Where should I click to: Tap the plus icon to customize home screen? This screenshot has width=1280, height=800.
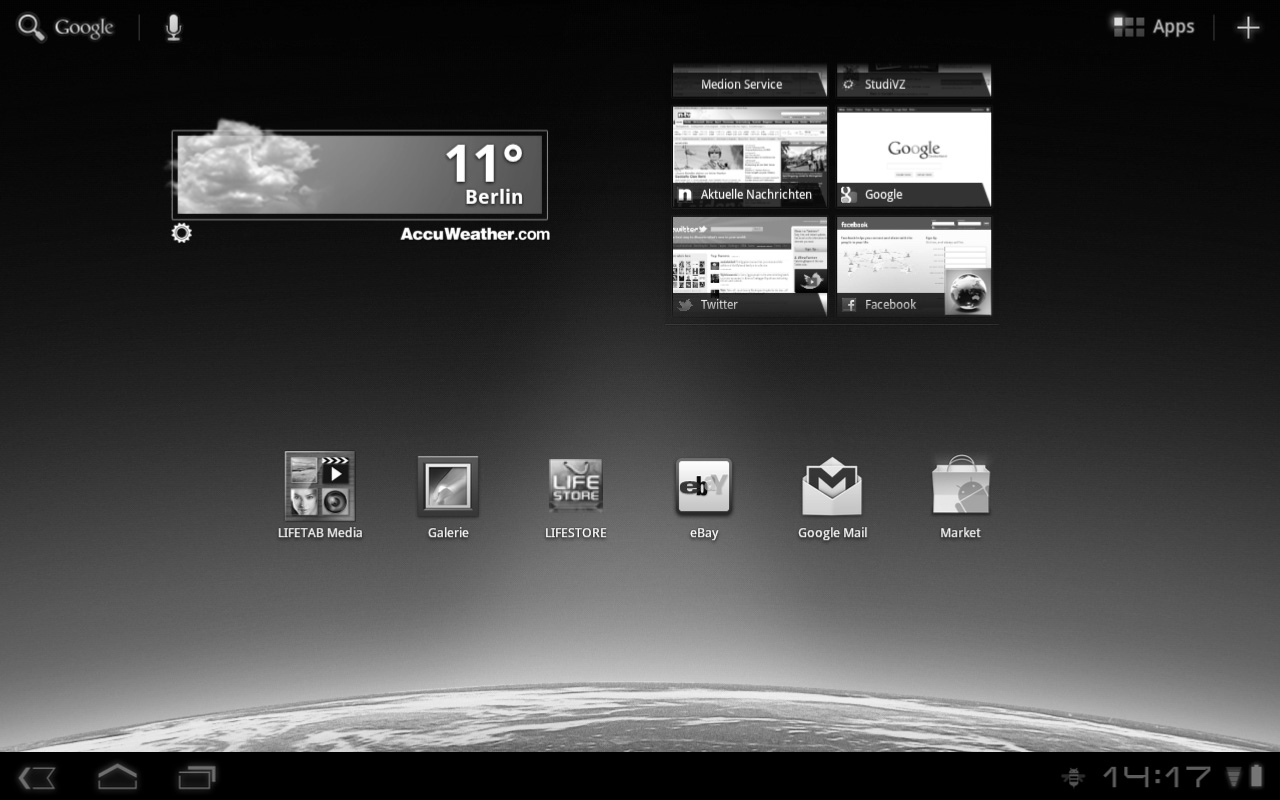1248,28
